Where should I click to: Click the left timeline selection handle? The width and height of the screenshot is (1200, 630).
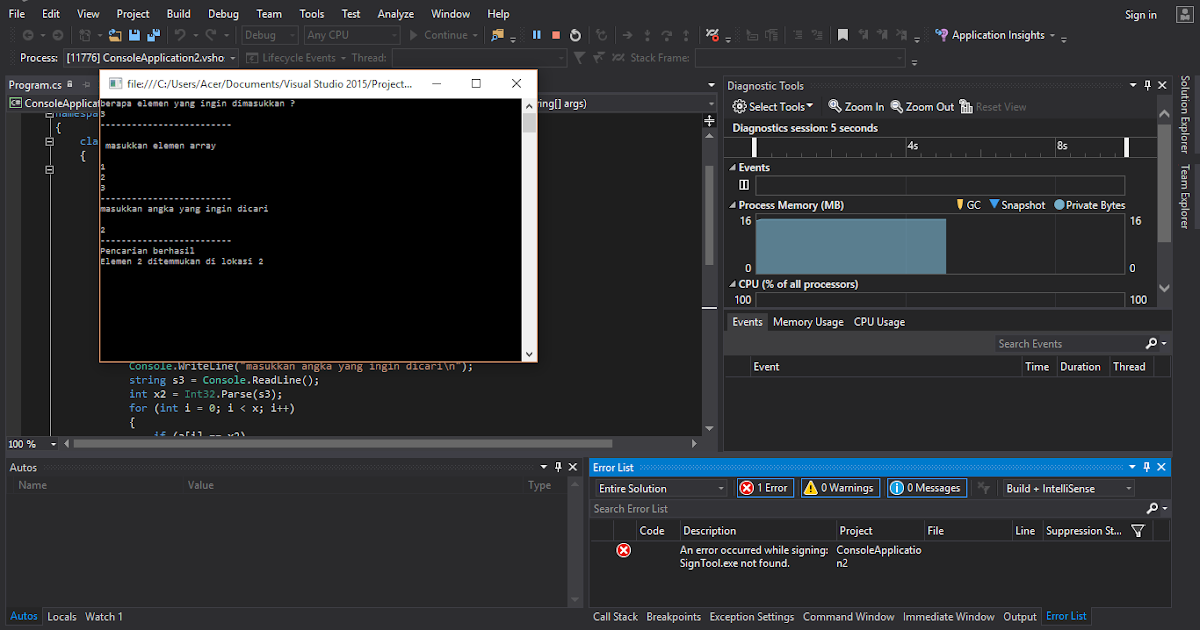tap(755, 147)
